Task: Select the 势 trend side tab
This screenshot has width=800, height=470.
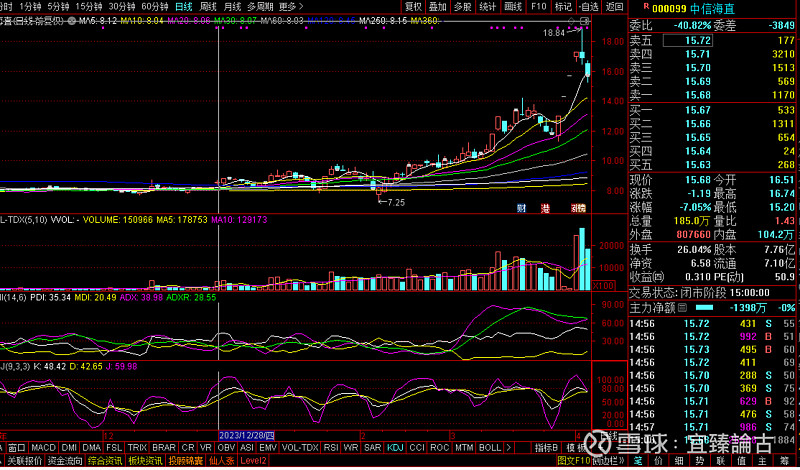Action: [701, 460]
